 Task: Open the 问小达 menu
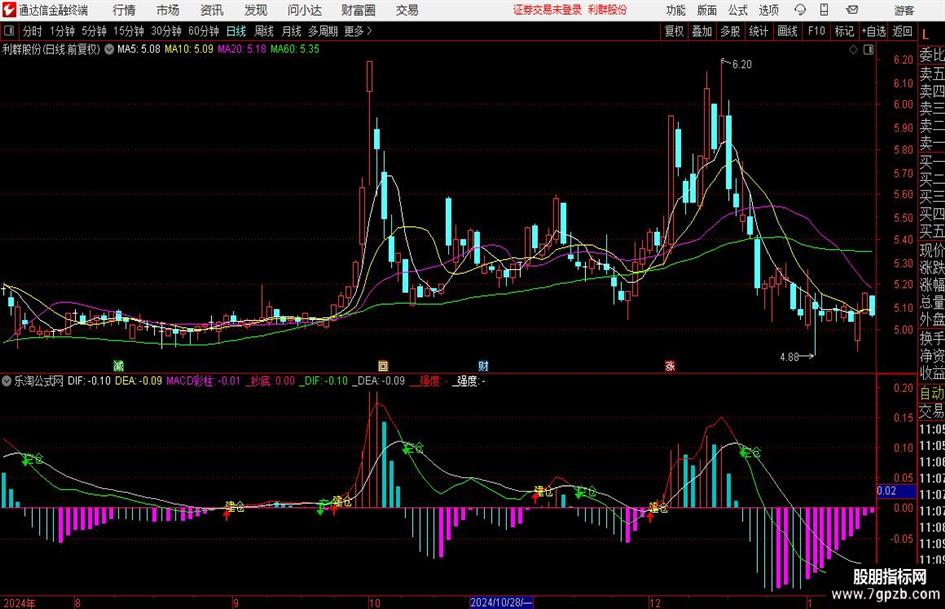[x=304, y=10]
